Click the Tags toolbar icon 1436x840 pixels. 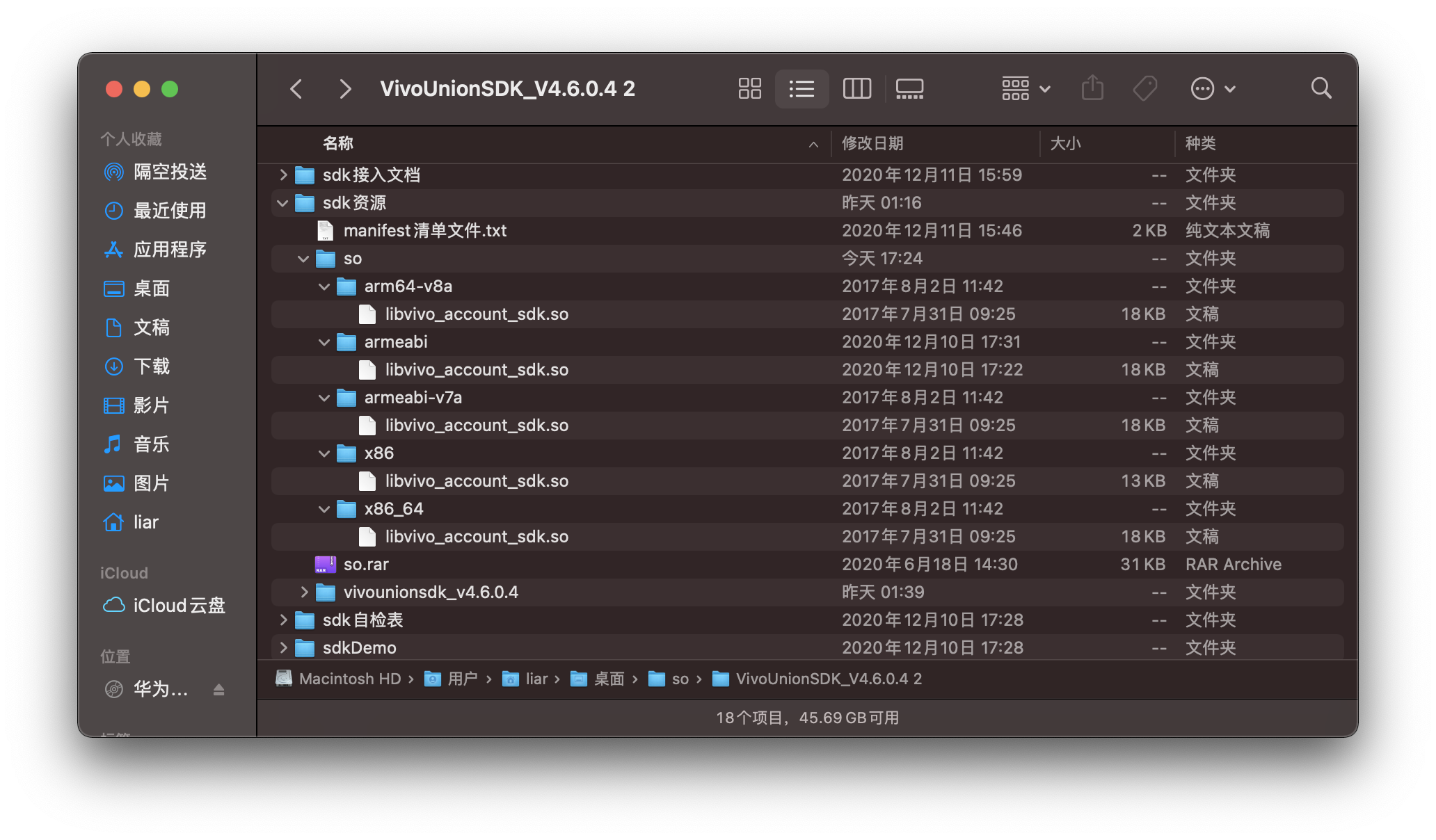click(1145, 89)
